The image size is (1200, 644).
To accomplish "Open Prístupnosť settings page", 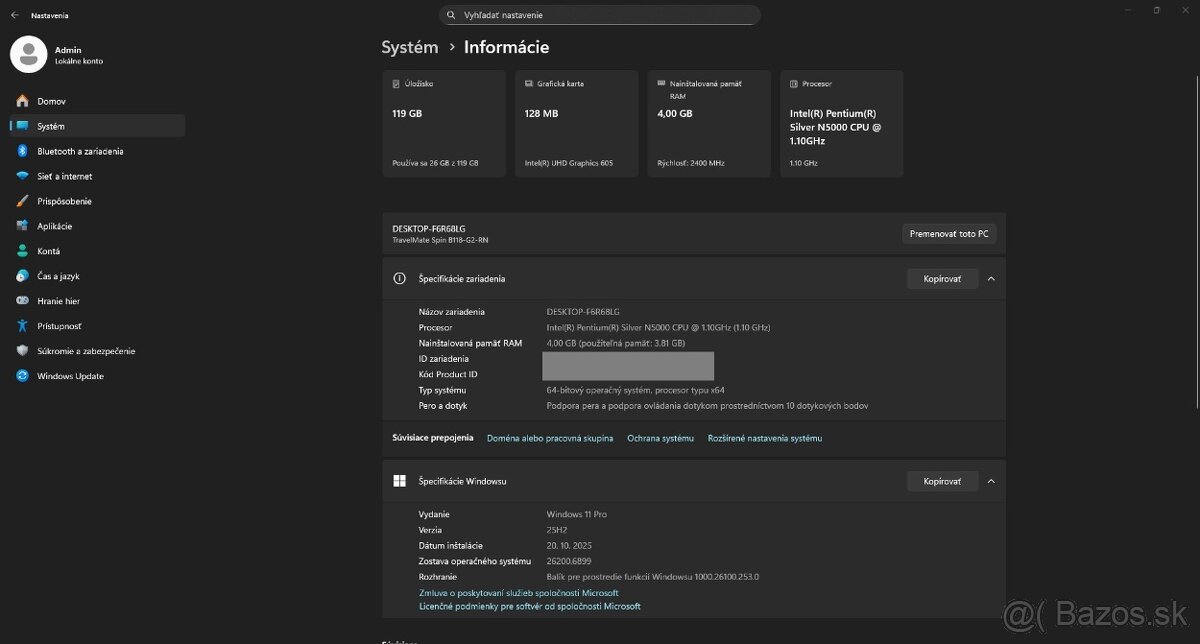I will click(59, 326).
